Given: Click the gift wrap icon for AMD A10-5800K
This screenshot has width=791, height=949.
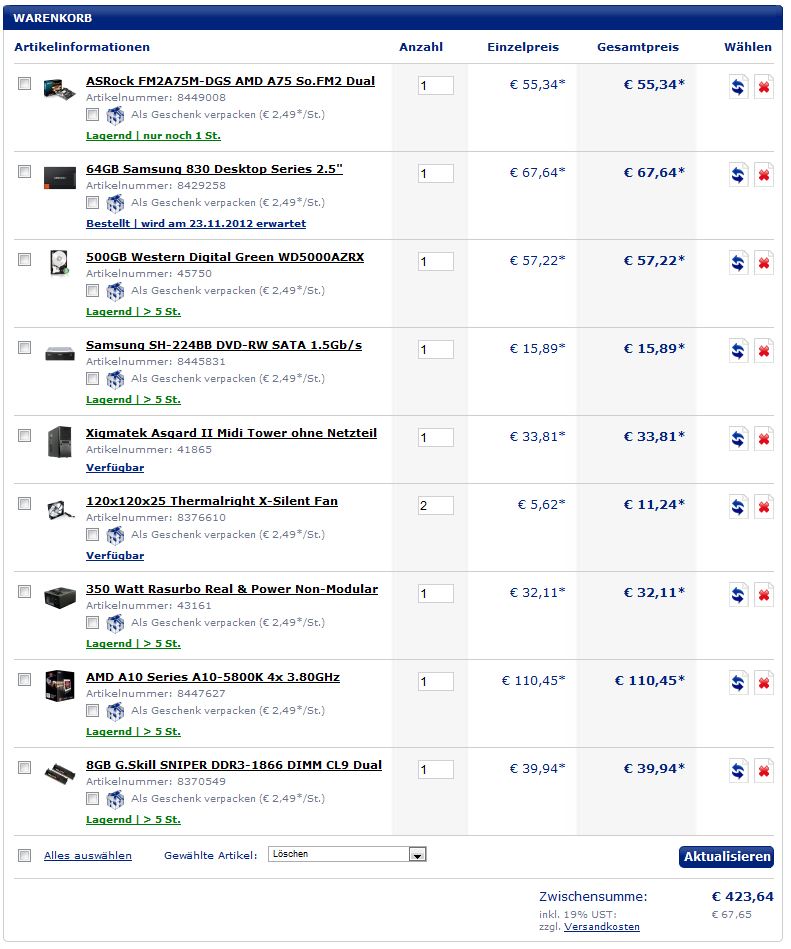Looking at the screenshot, I should pos(115,711).
